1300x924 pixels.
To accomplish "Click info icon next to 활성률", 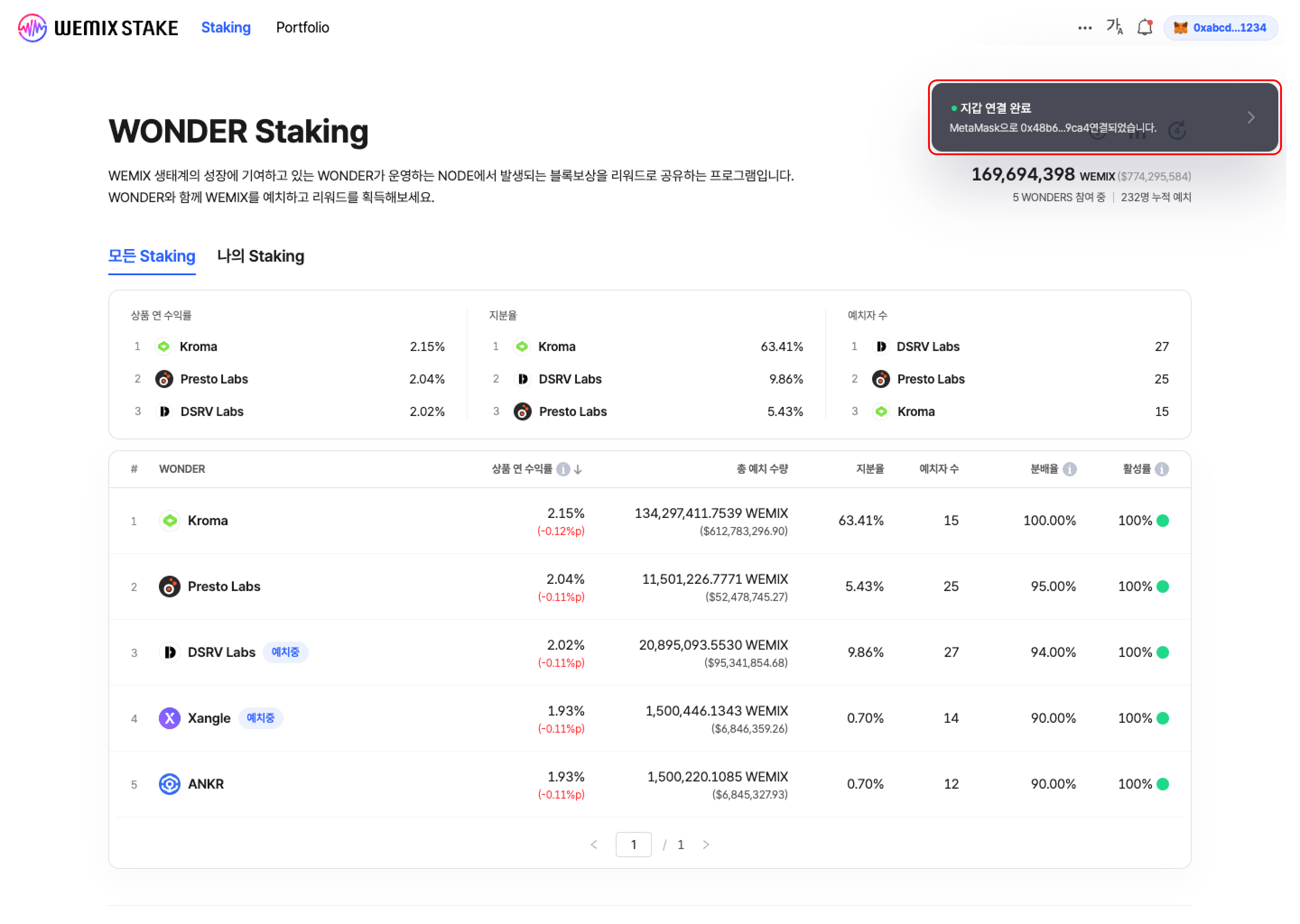I will (1162, 469).
